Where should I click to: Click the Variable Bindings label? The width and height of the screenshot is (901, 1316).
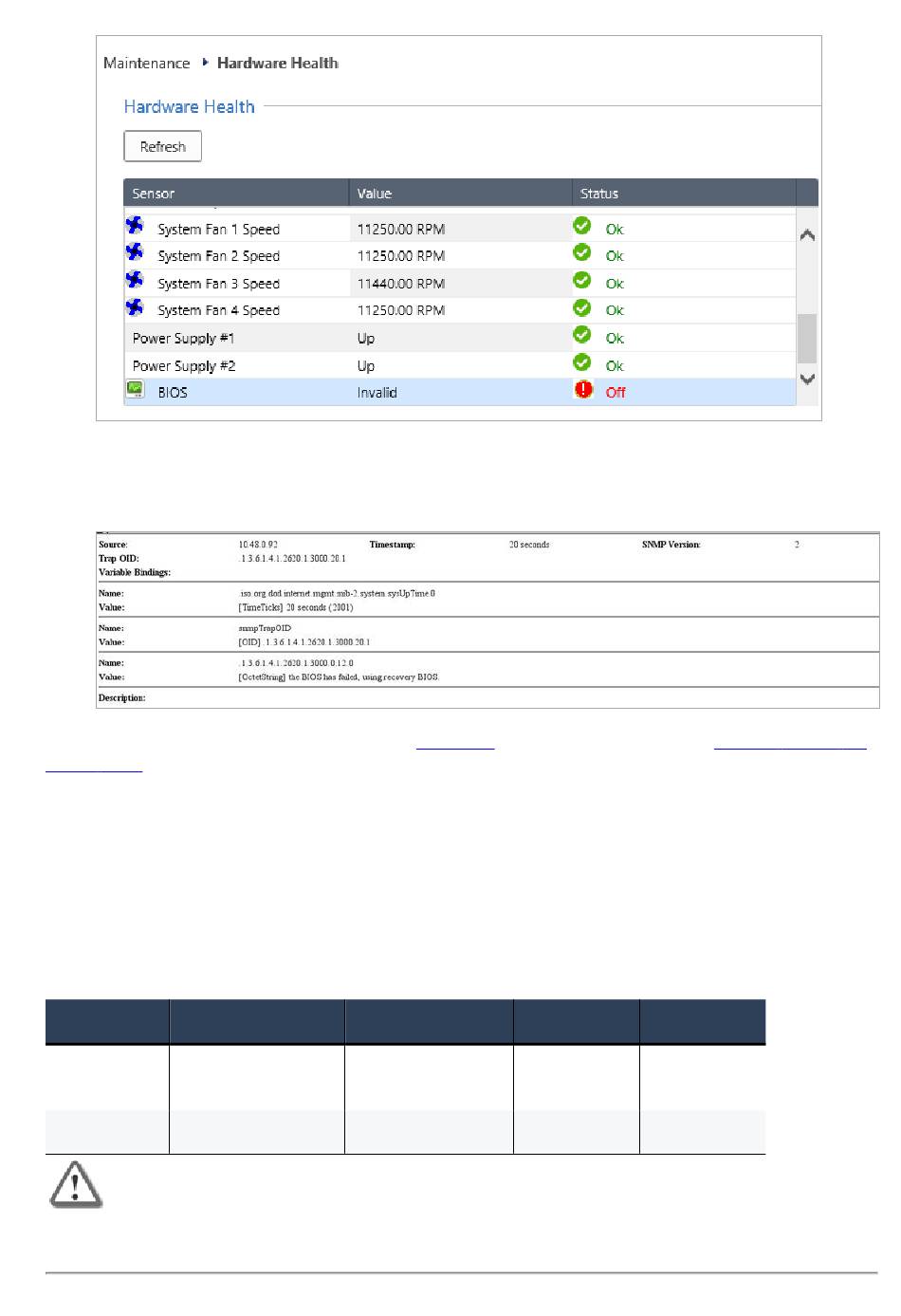(x=135, y=573)
